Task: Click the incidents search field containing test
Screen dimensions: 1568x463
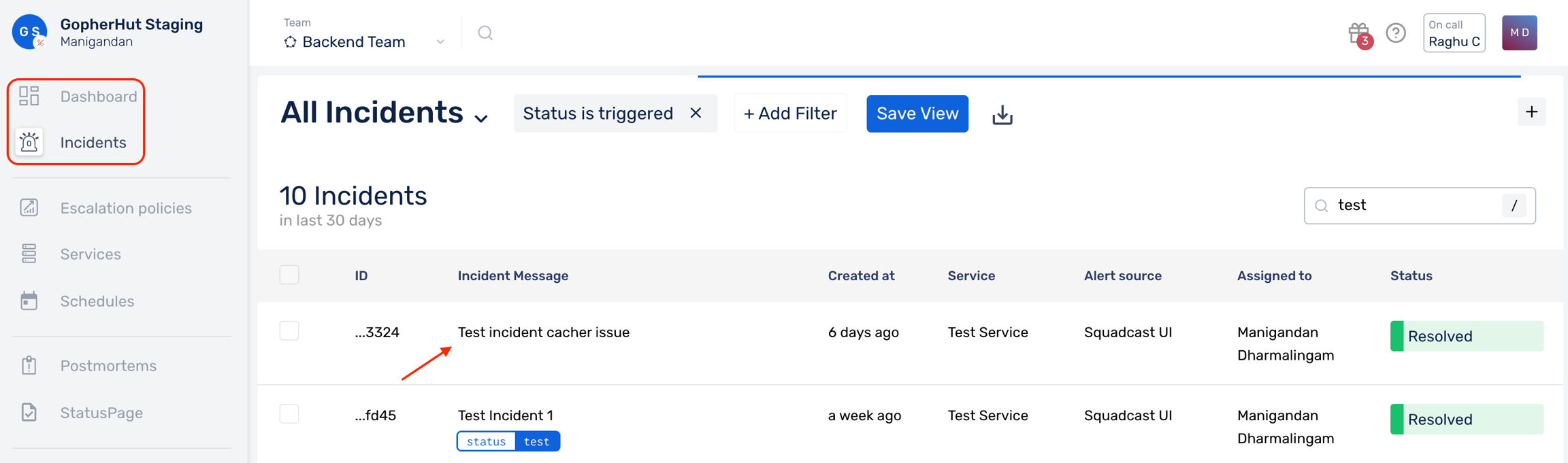Action: click(x=1420, y=205)
